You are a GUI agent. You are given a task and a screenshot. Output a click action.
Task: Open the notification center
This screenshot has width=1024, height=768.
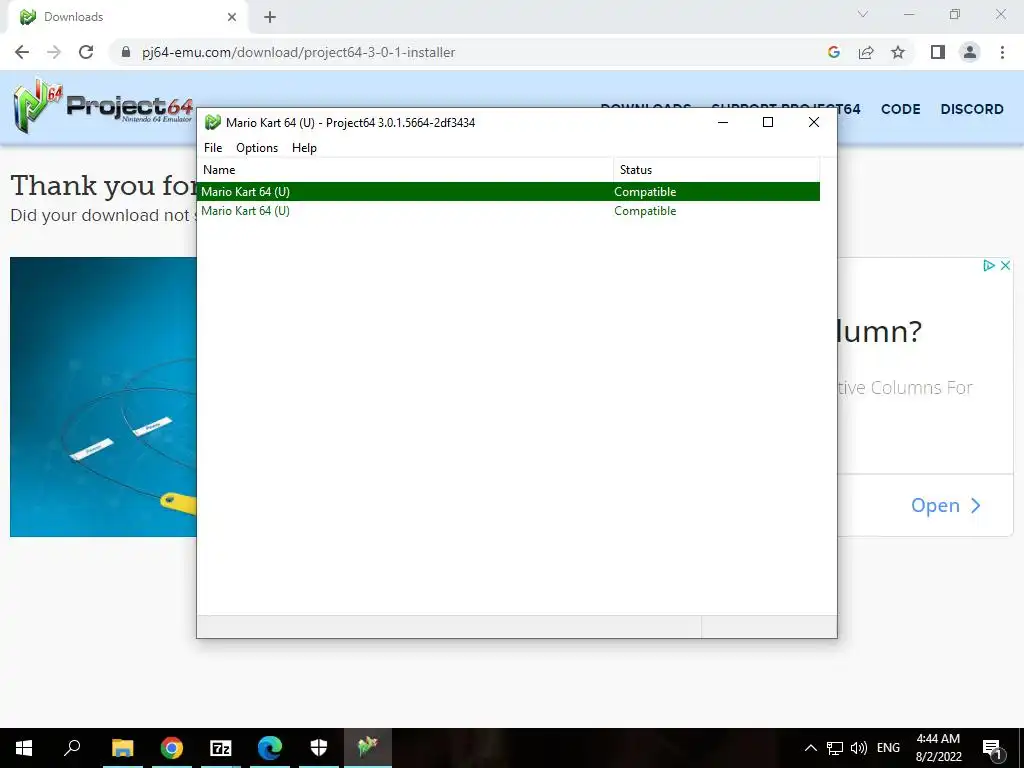click(992, 748)
